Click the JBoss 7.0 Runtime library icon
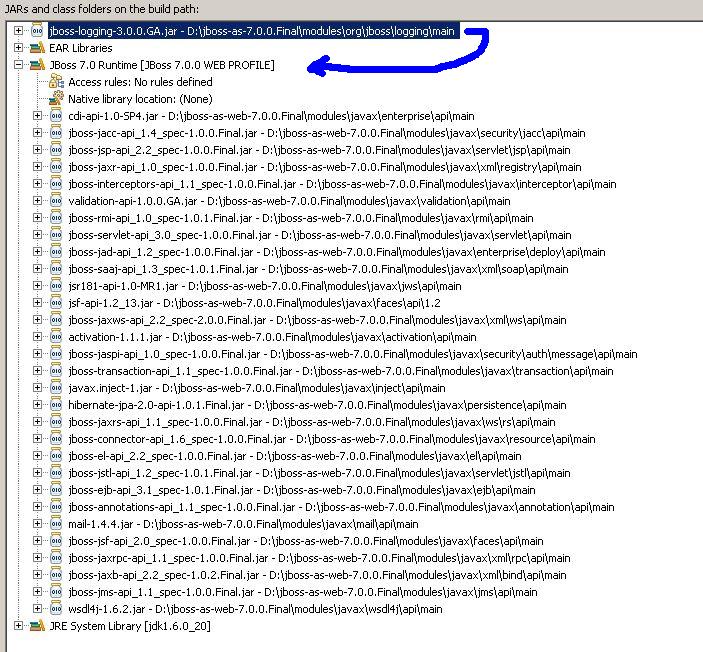703x652 pixels. (x=37, y=65)
